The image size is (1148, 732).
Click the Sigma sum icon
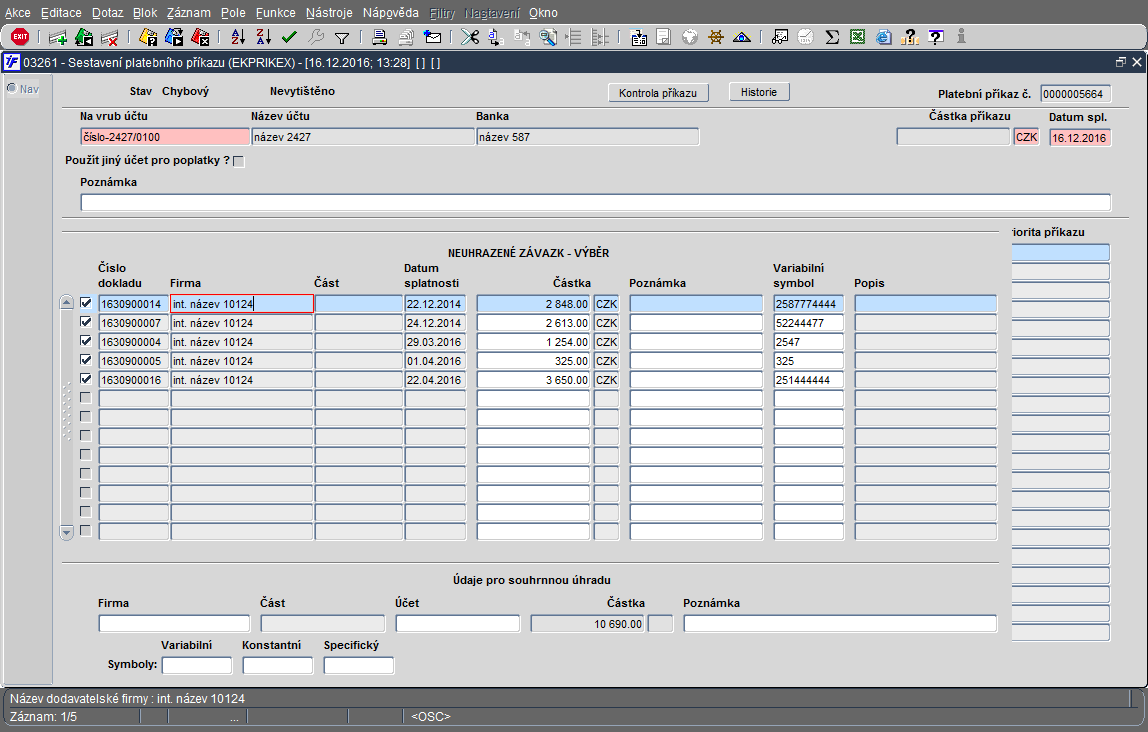point(831,37)
